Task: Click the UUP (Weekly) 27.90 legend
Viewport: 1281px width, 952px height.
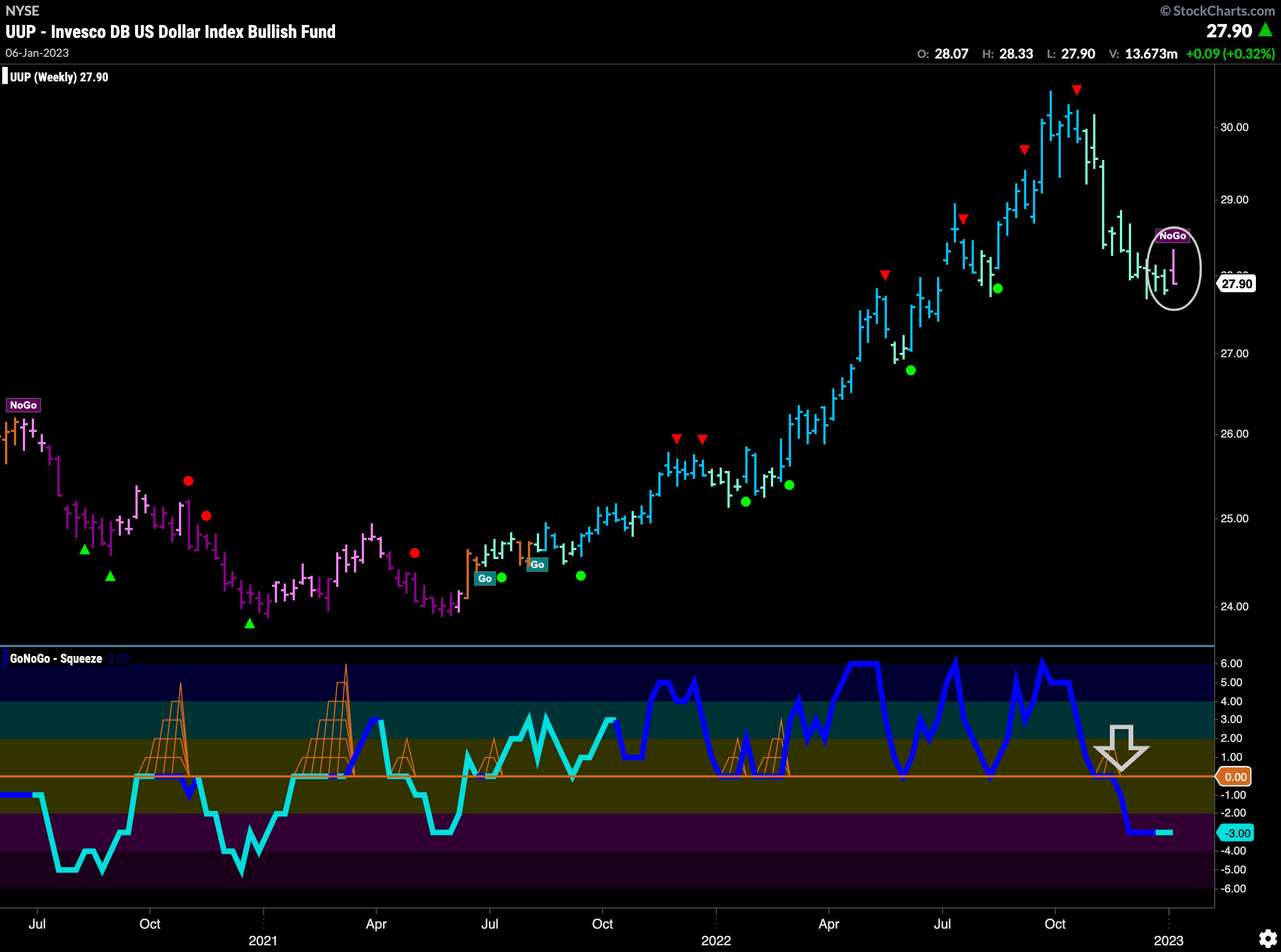Action: pyautogui.click(x=59, y=77)
